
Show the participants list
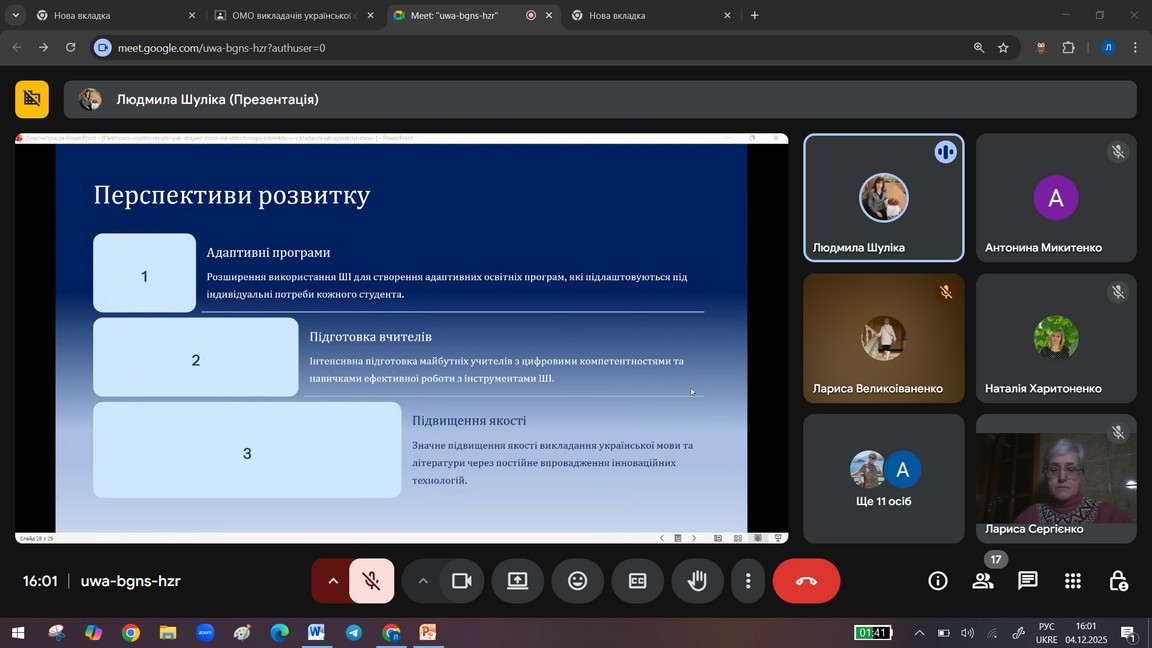tap(983, 581)
